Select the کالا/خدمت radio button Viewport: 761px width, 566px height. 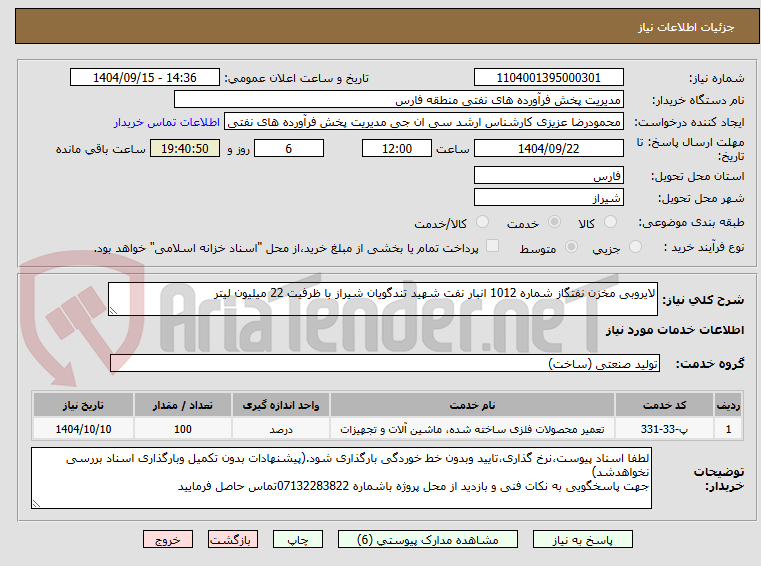click(x=482, y=222)
